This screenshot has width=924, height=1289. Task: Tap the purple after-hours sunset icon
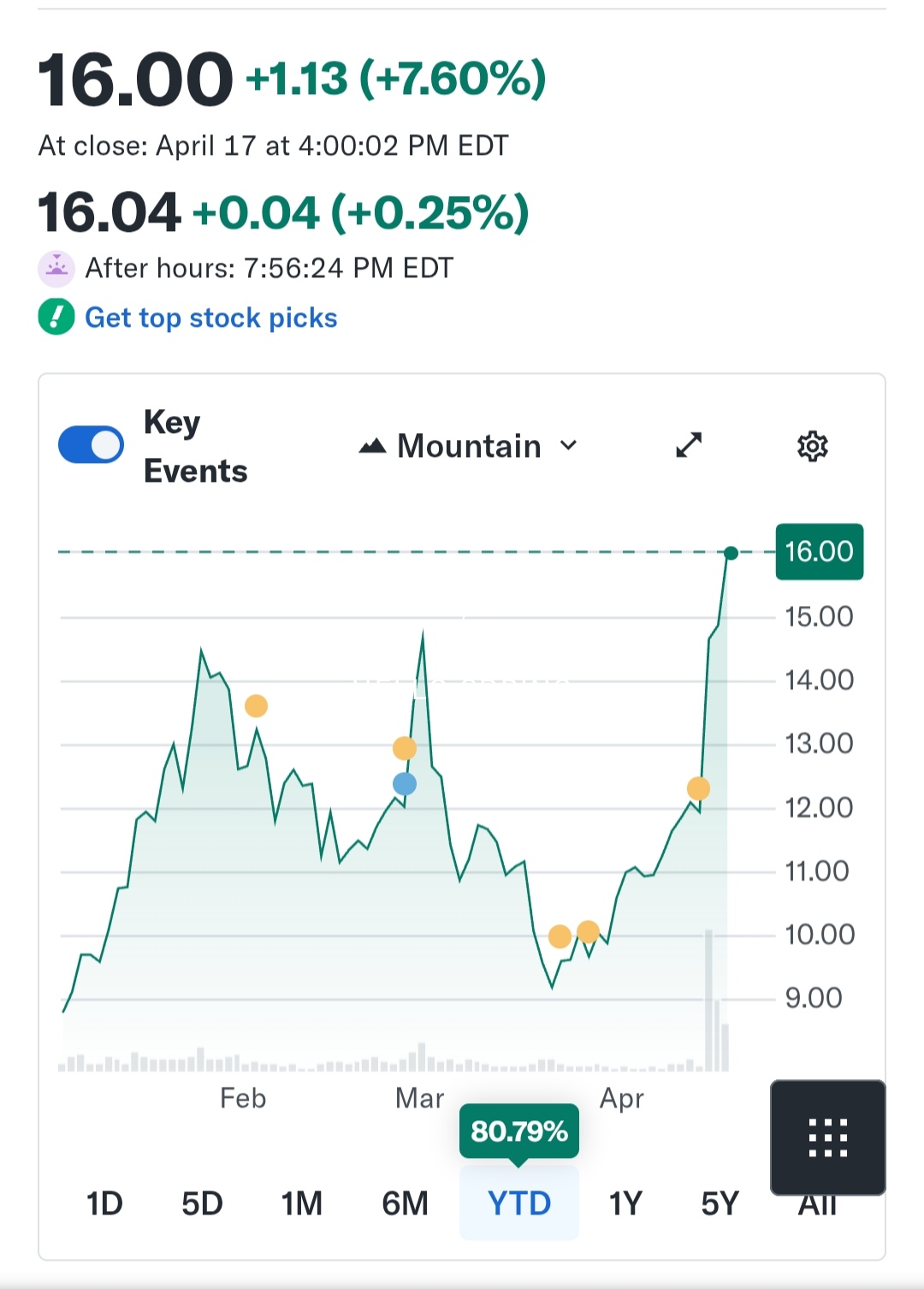tap(56, 268)
